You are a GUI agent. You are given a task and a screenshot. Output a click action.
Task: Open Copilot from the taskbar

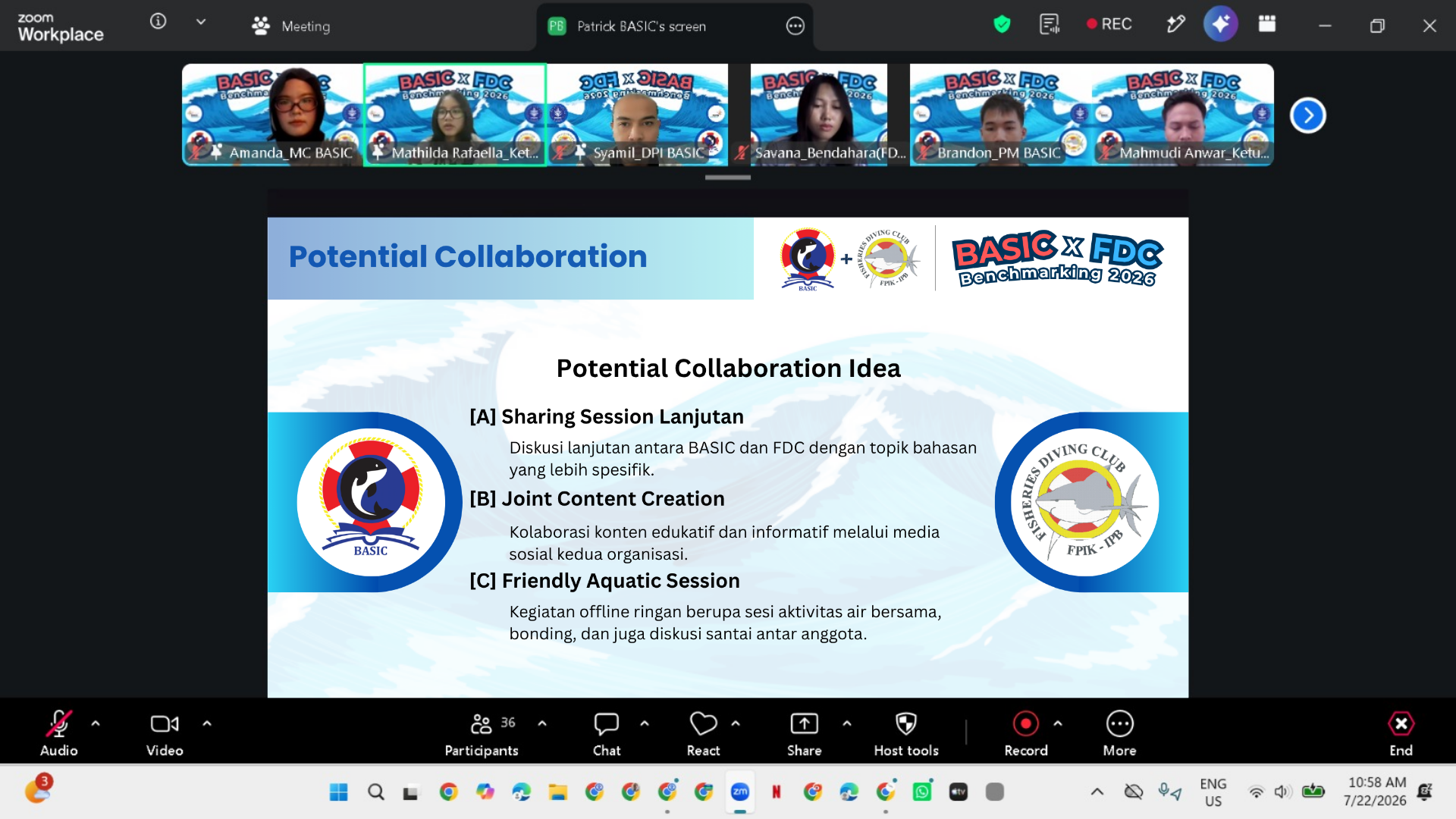[485, 792]
